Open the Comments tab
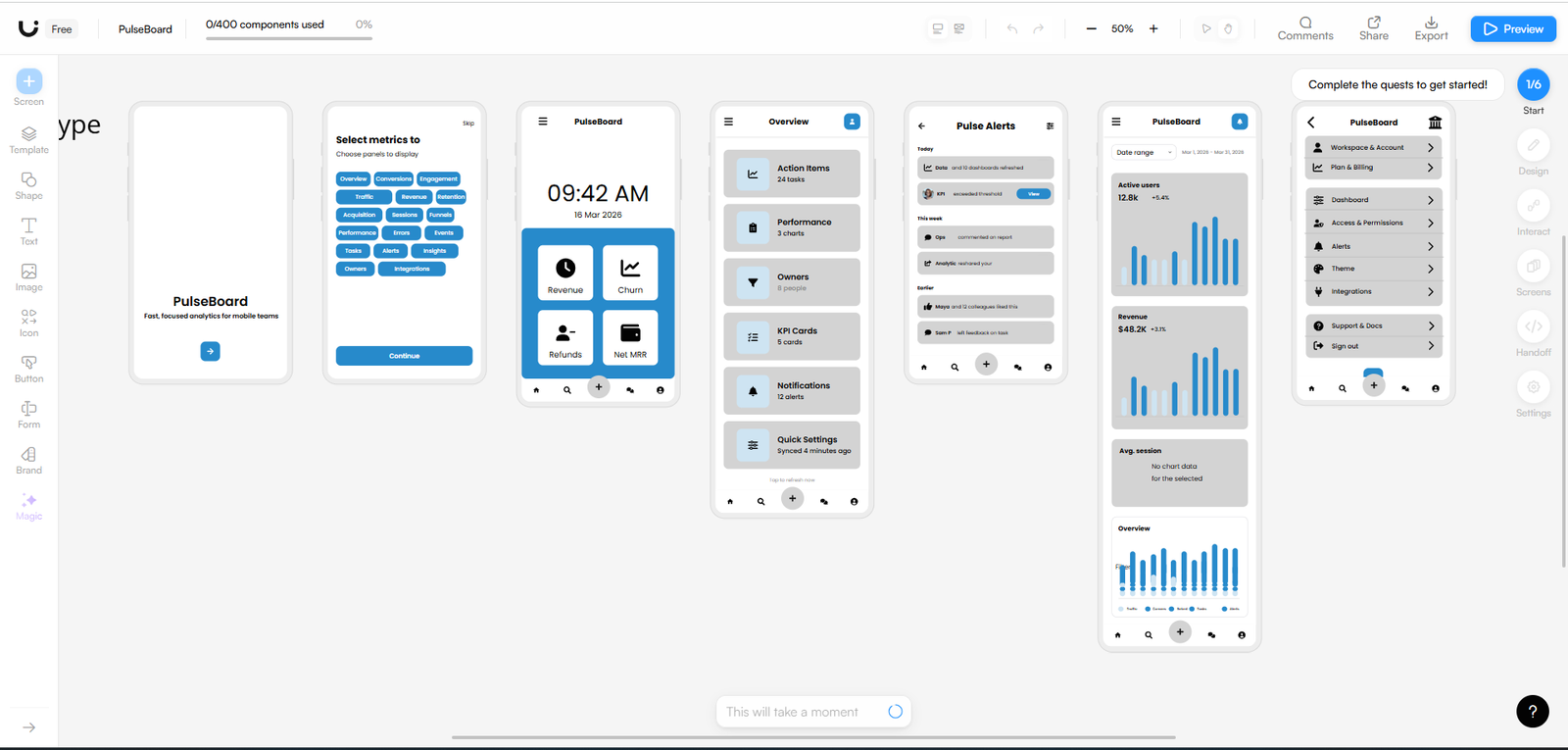Viewport: 1568px width, 750px height. (1305, 28)
